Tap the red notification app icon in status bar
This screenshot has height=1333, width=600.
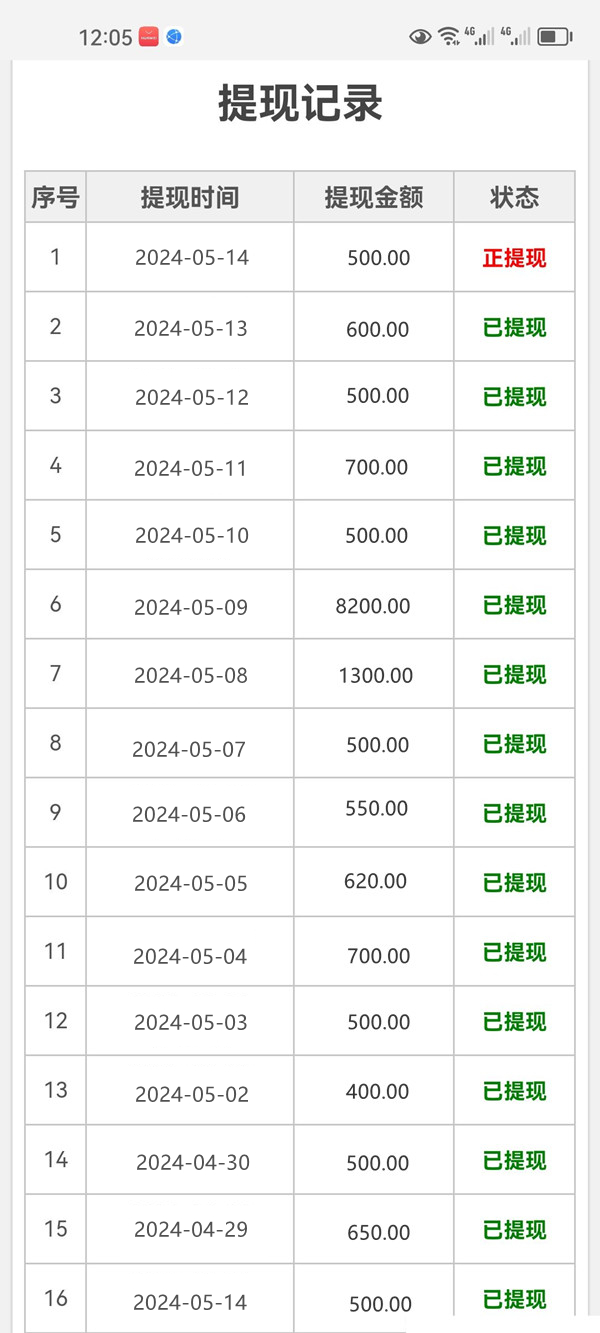click(149, 37)
